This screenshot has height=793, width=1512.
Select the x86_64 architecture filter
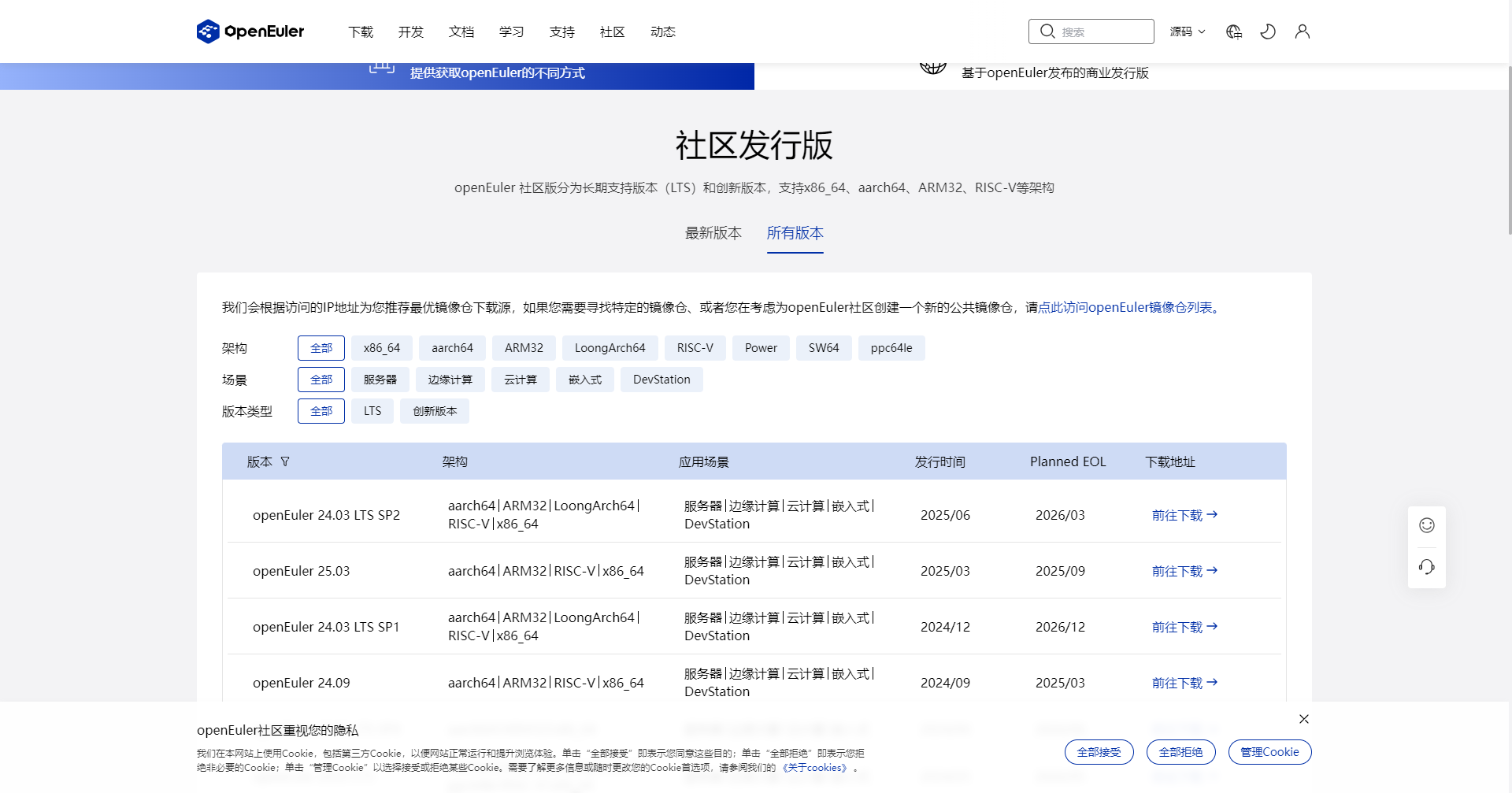coord(381,347)
